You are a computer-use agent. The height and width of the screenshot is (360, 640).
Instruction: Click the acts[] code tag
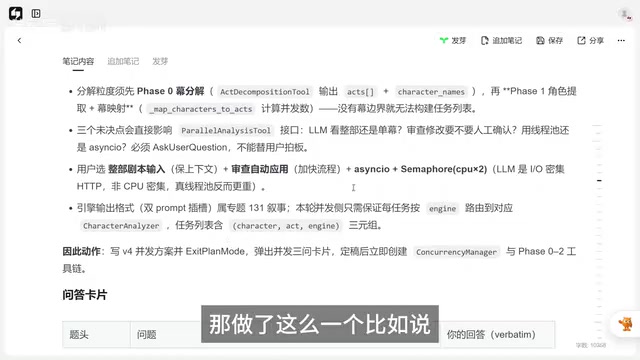[360, 92]
